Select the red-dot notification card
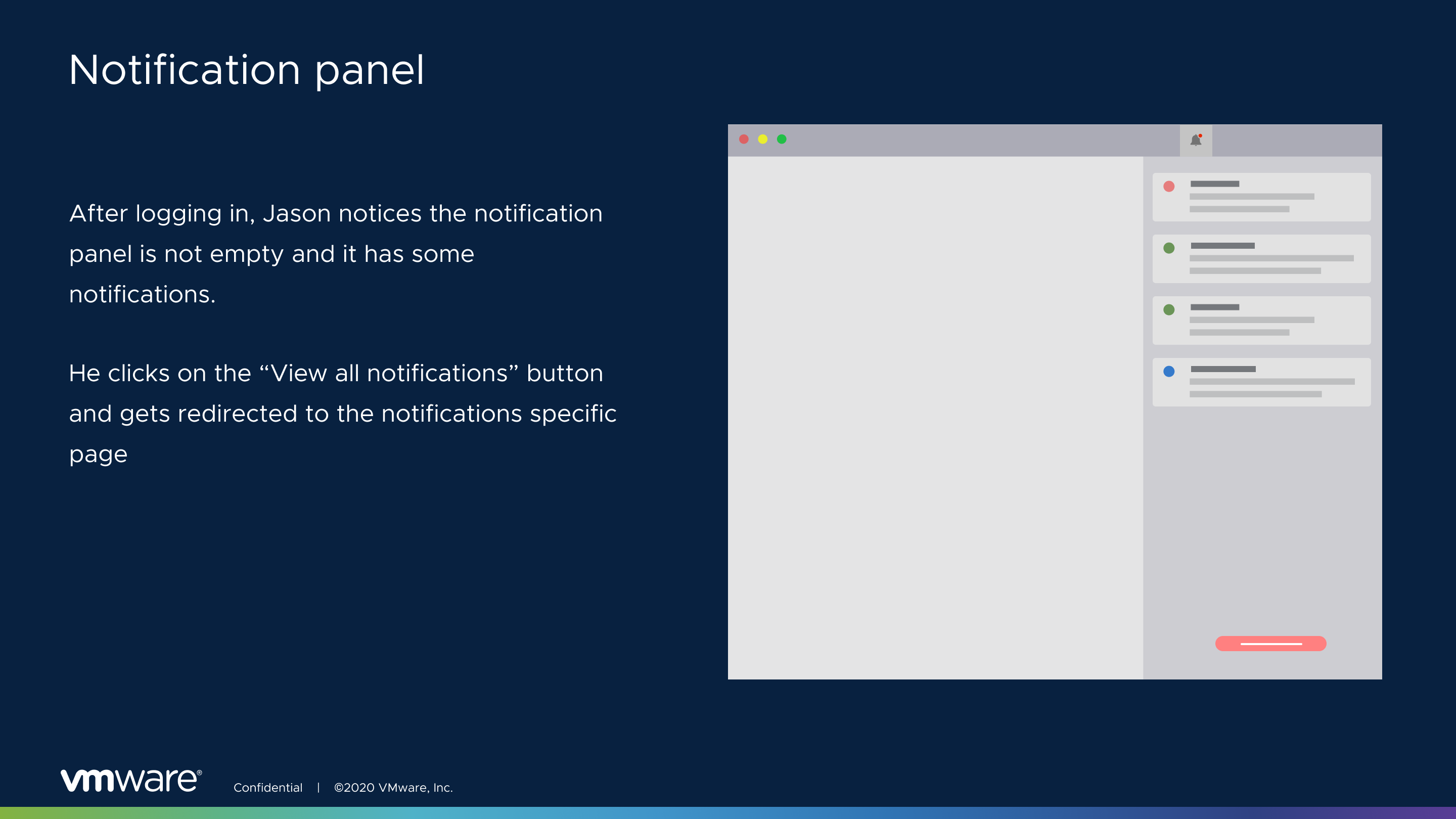The height and width of the screenshot is (819, 1456). coord(1261,197)
